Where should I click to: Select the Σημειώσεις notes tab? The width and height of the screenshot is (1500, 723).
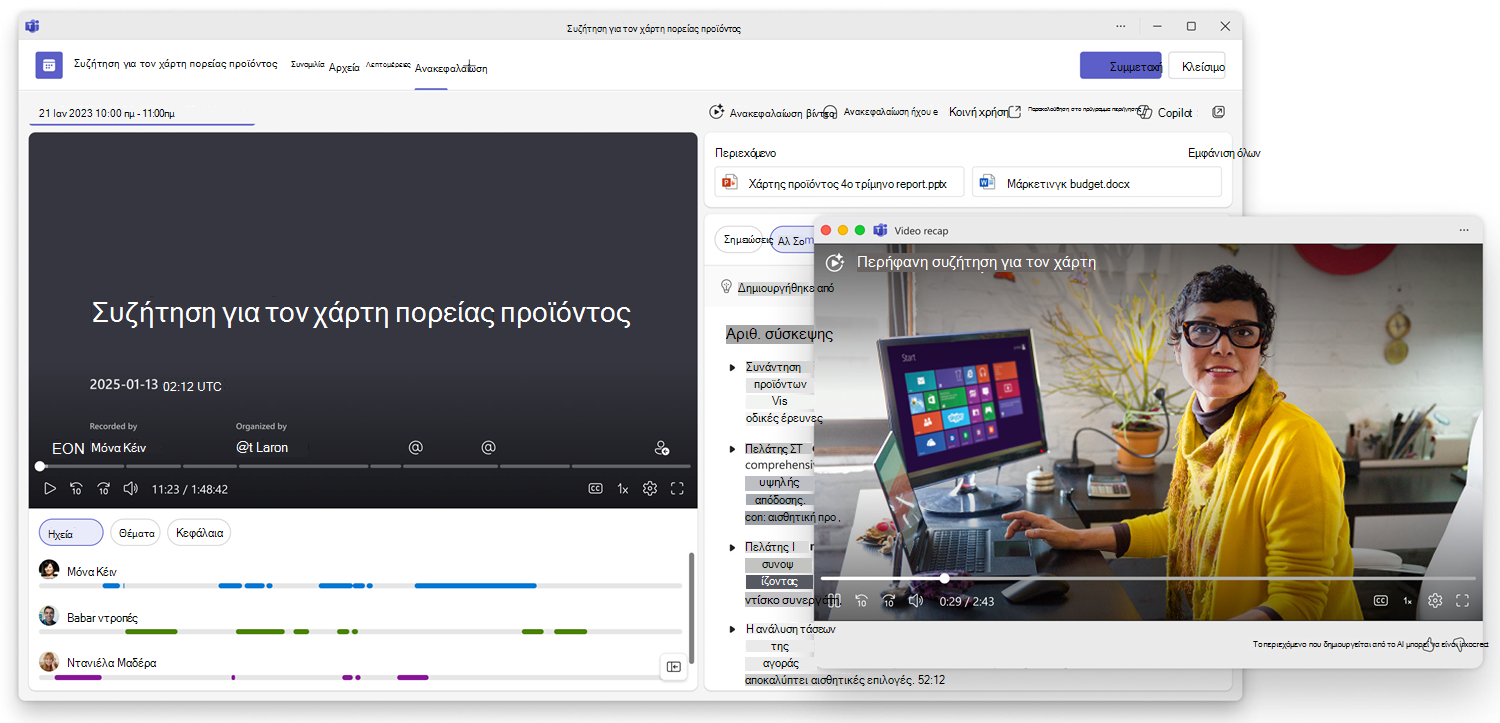click(x=742, y=240)
